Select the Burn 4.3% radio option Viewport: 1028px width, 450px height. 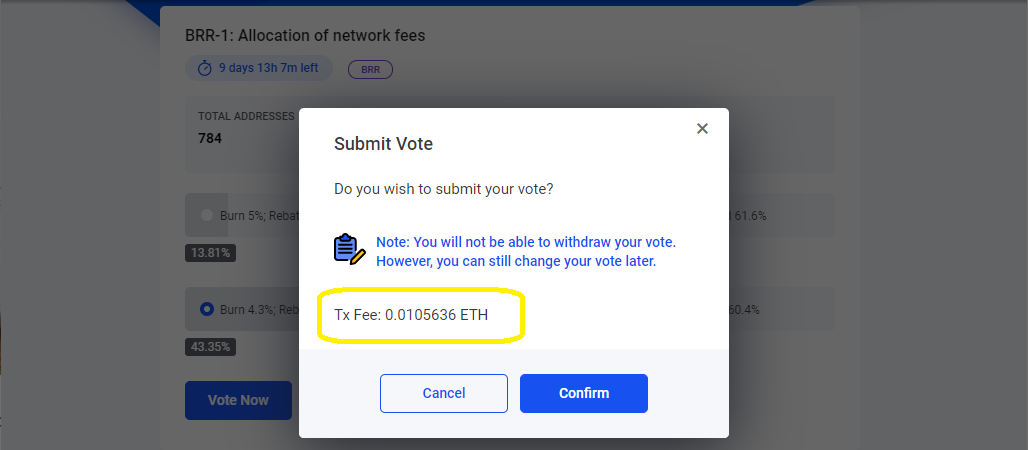[x=207, y=309]
